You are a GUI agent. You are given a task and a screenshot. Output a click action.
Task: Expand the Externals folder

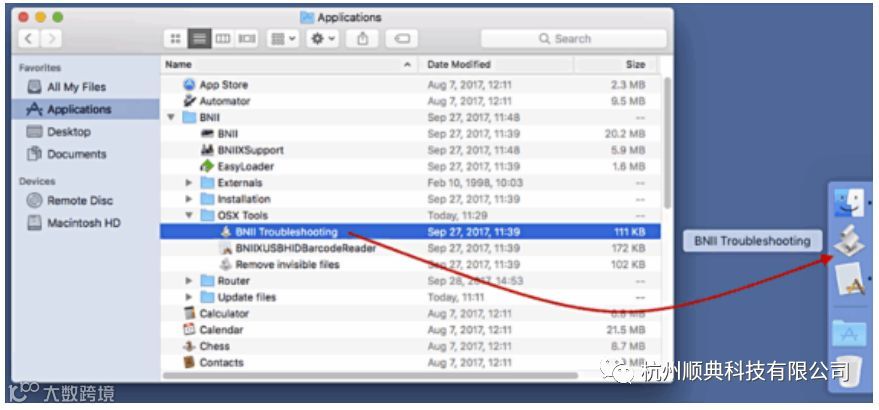pos(189,183)
